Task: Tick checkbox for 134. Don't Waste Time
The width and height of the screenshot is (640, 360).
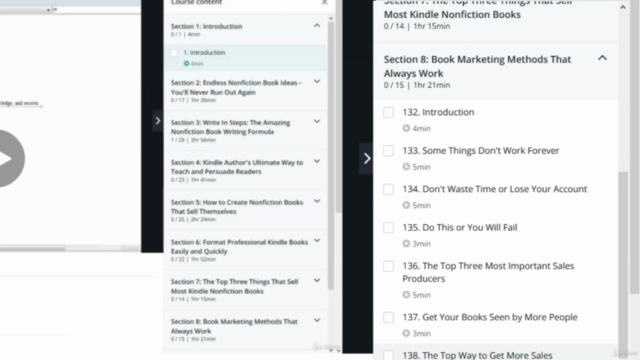Action: (x=389, y=189)
